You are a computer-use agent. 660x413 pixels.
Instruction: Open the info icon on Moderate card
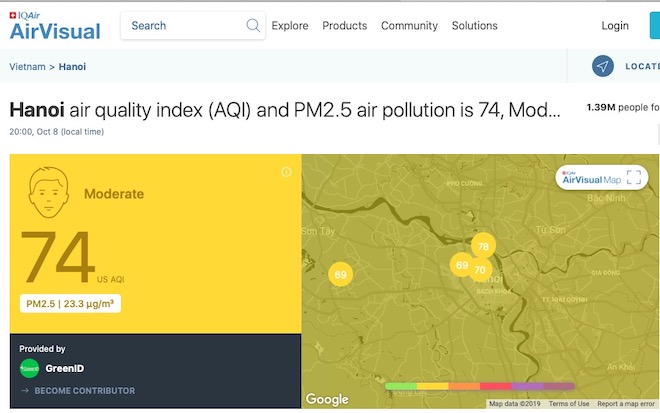pos(286,172)
